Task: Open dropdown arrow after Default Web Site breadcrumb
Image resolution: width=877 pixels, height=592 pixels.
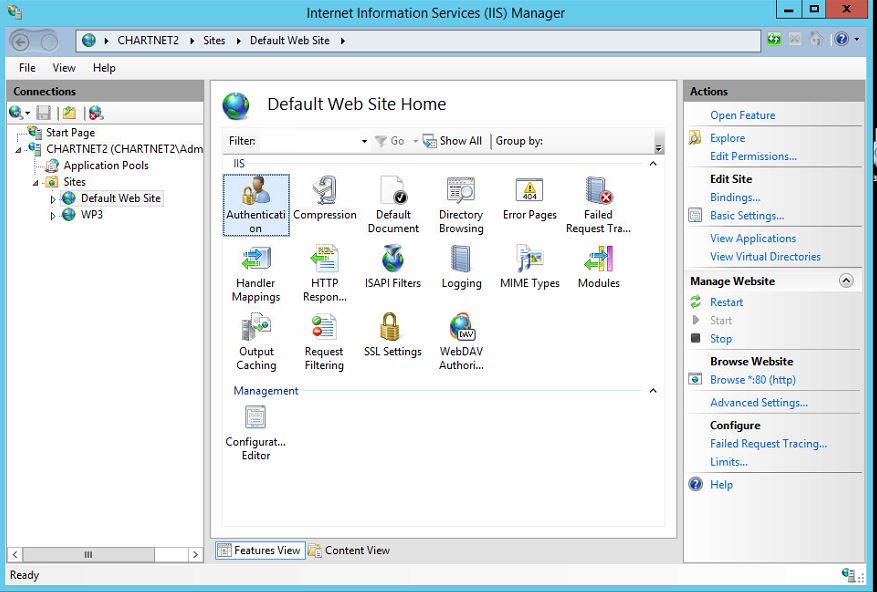Action: click(342, 41)
